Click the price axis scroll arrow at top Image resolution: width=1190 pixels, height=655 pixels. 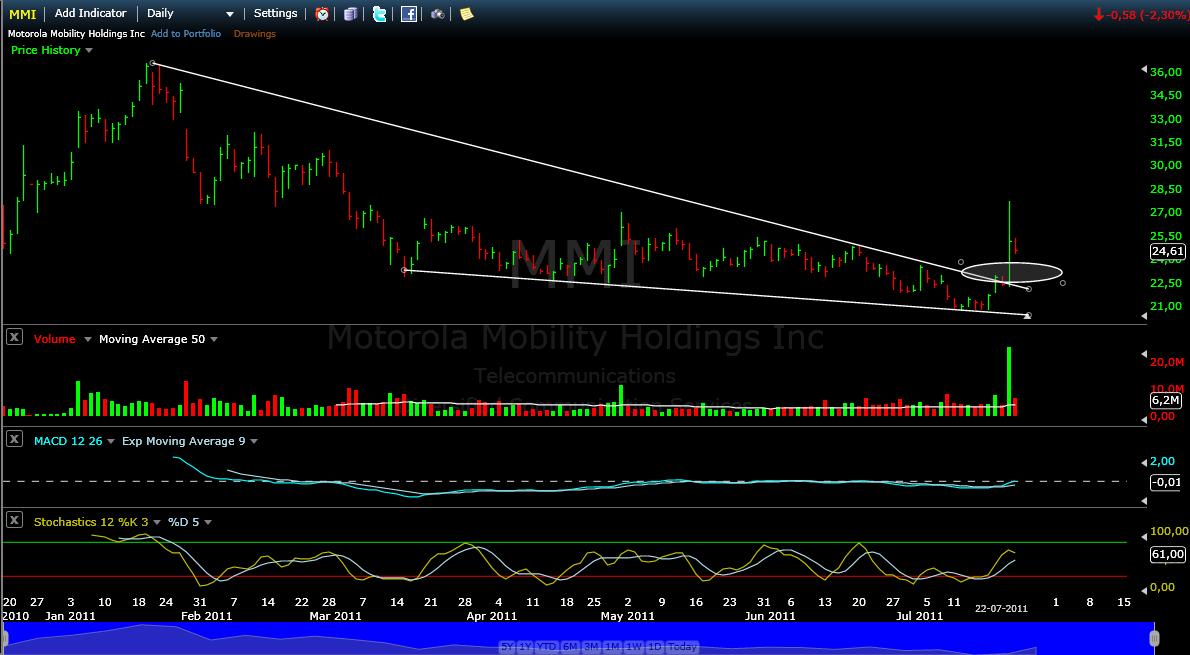[1145, 70]
